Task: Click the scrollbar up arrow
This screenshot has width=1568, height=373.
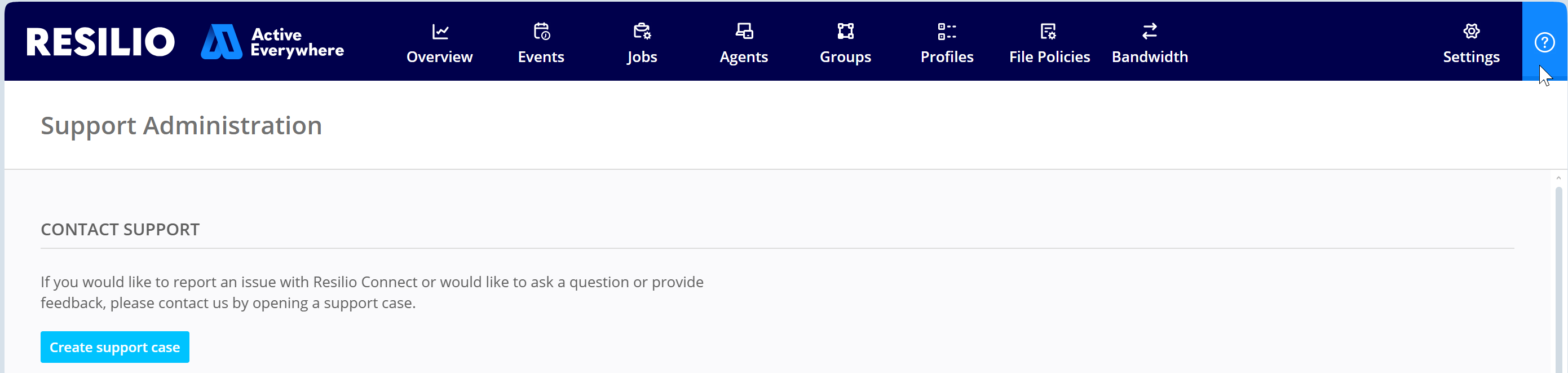Action: pyautogui.click(x=1558, y=178)
